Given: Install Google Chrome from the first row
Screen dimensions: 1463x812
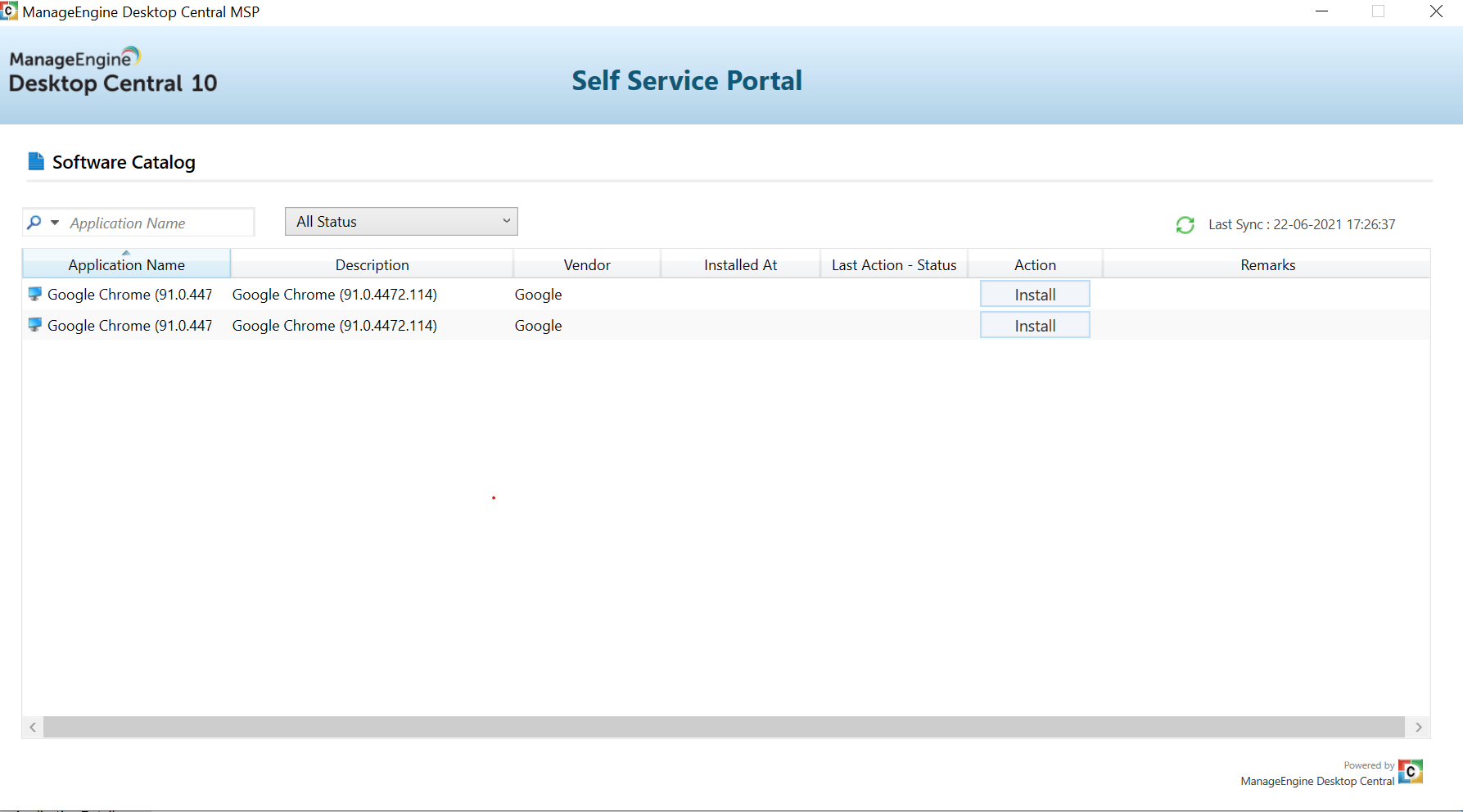Looking at the screenshot, I should point(1035,295).
